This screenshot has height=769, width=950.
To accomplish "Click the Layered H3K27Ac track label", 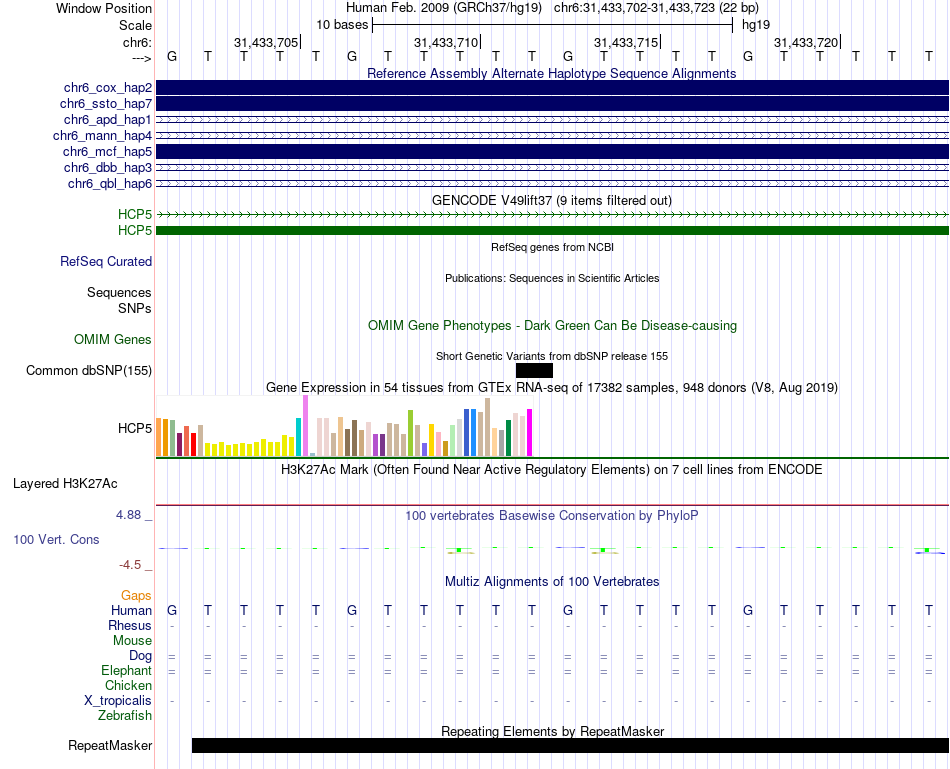I will [65, 484].
